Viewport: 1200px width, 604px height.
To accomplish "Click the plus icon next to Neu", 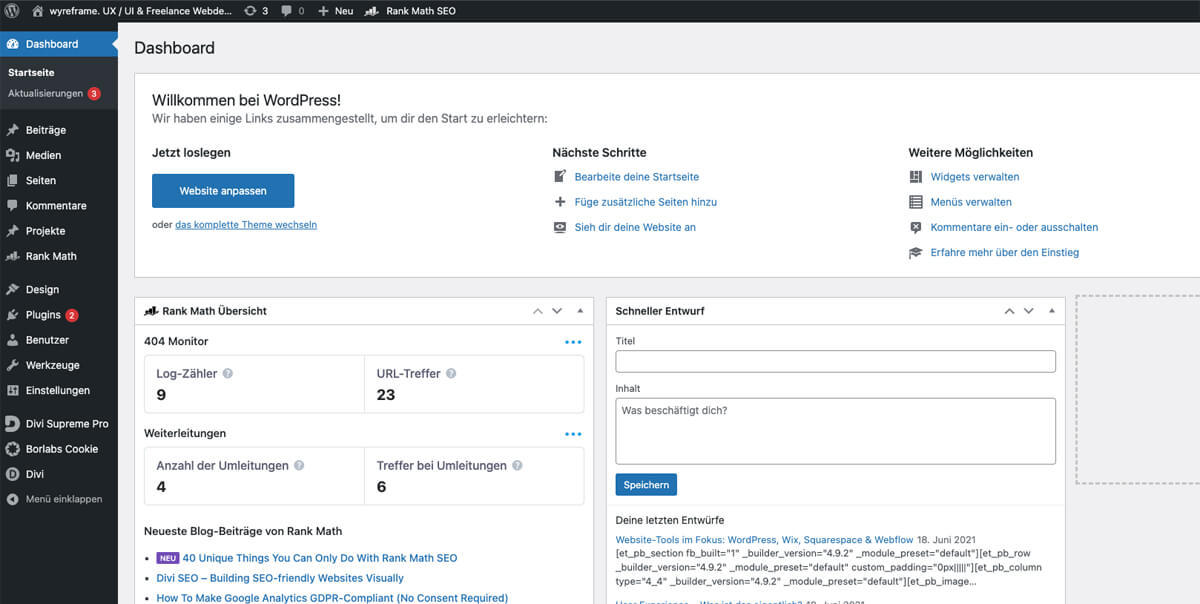I will click(x=323, y=11).
